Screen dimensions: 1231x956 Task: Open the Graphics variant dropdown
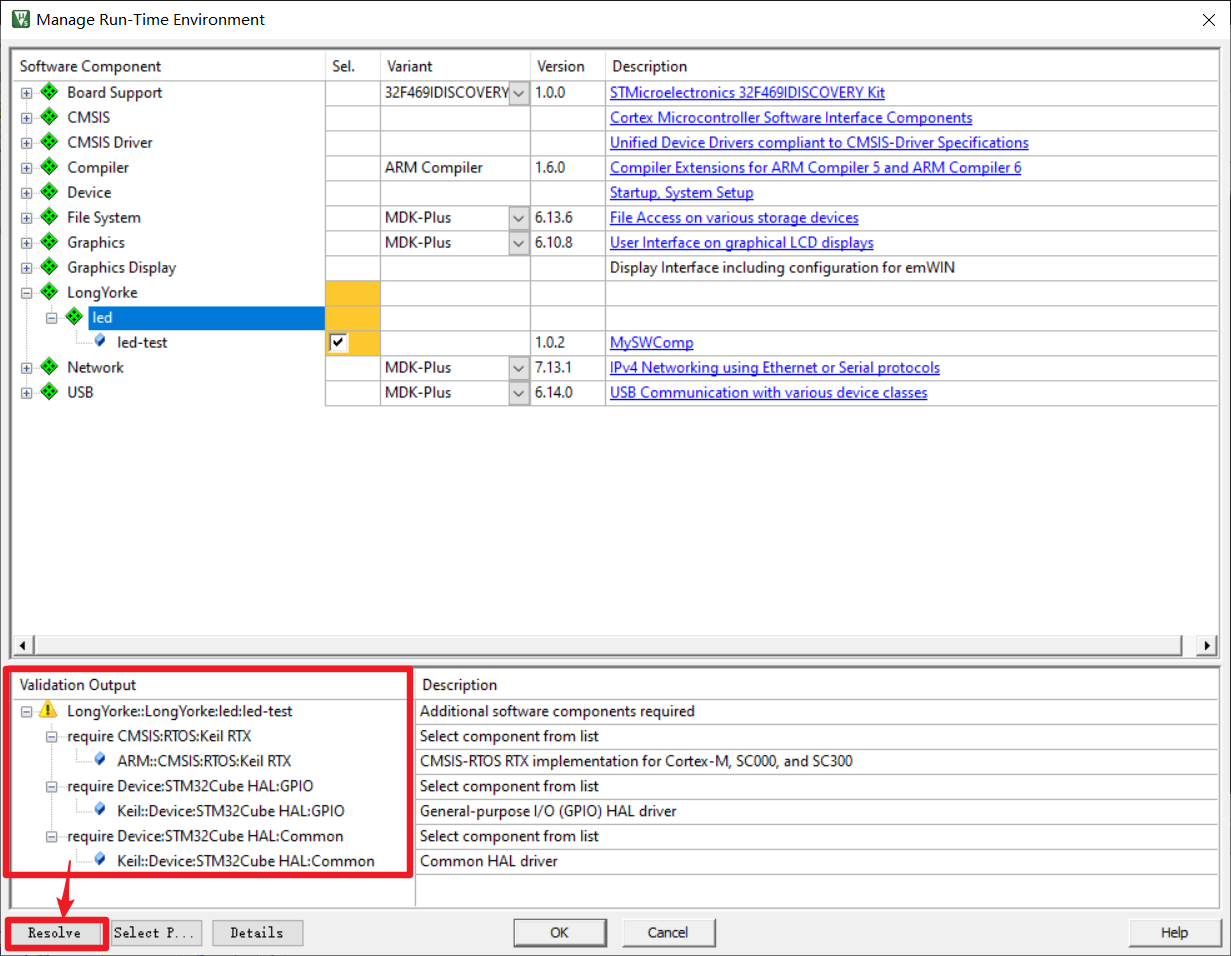tap(519, 243)
